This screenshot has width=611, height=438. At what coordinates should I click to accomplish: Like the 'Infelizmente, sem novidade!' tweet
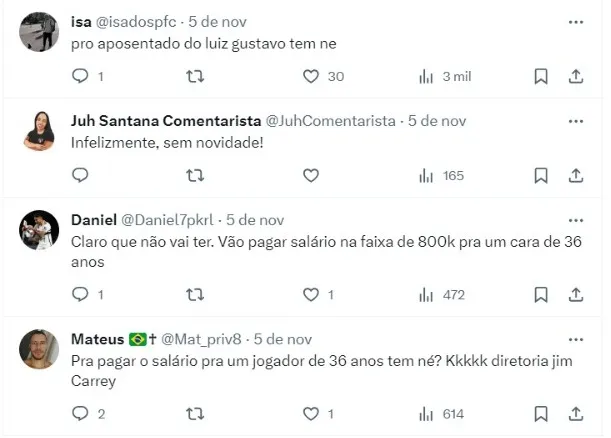[311, 175]
